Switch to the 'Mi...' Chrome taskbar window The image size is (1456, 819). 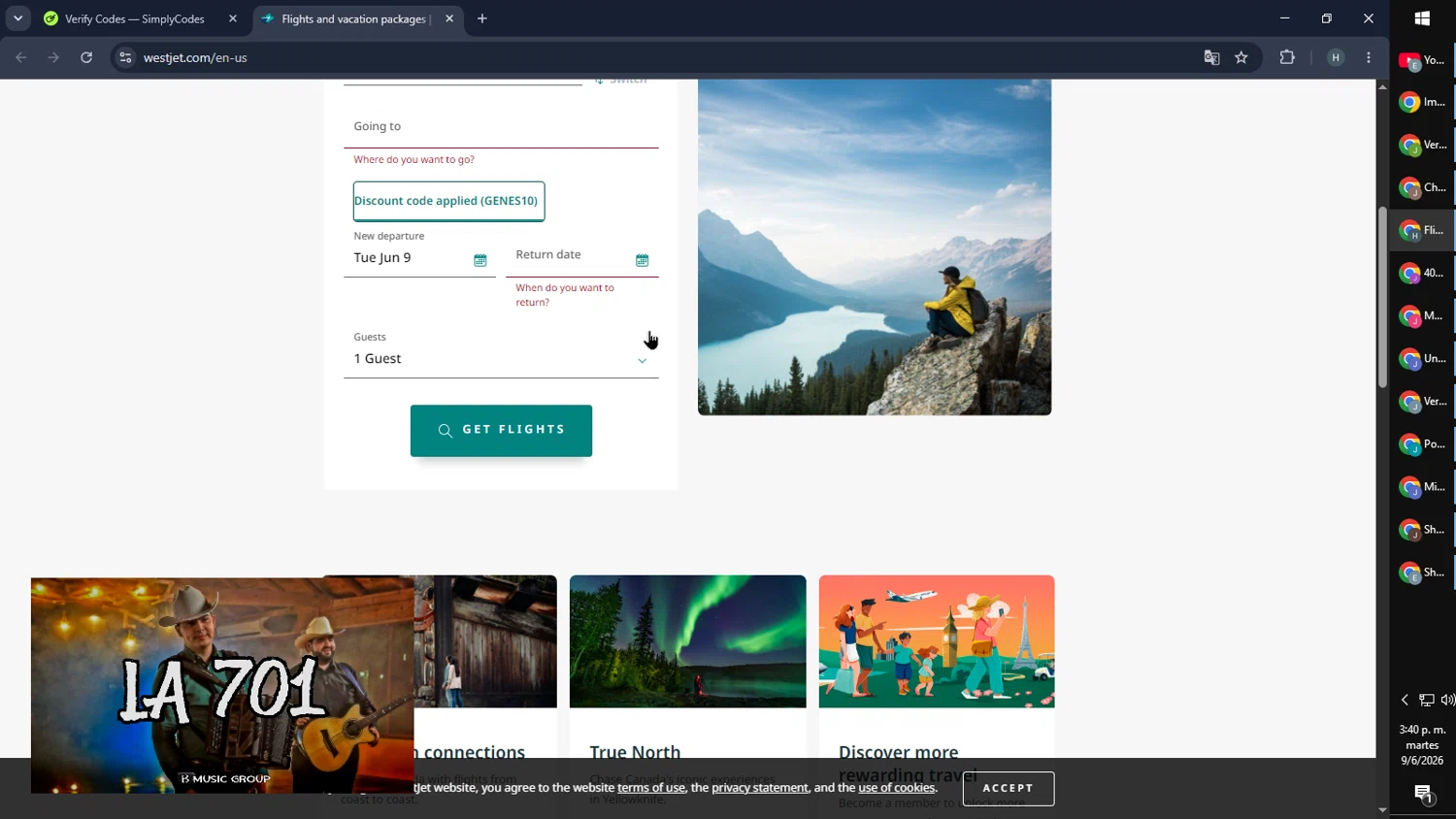1422,486
